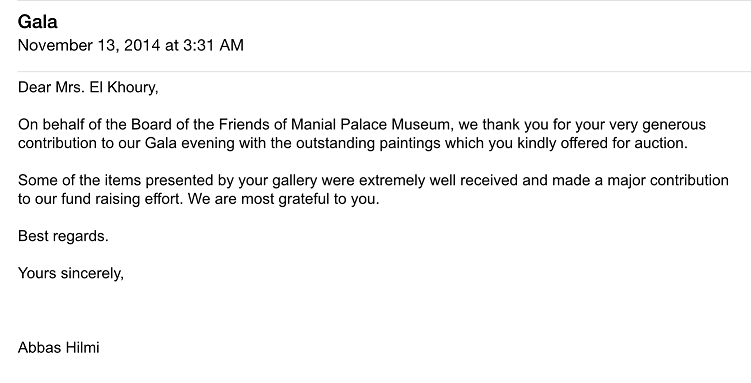
Task: Click the signature name 'Abbas Hilmi'
Action: pos(58,348)
